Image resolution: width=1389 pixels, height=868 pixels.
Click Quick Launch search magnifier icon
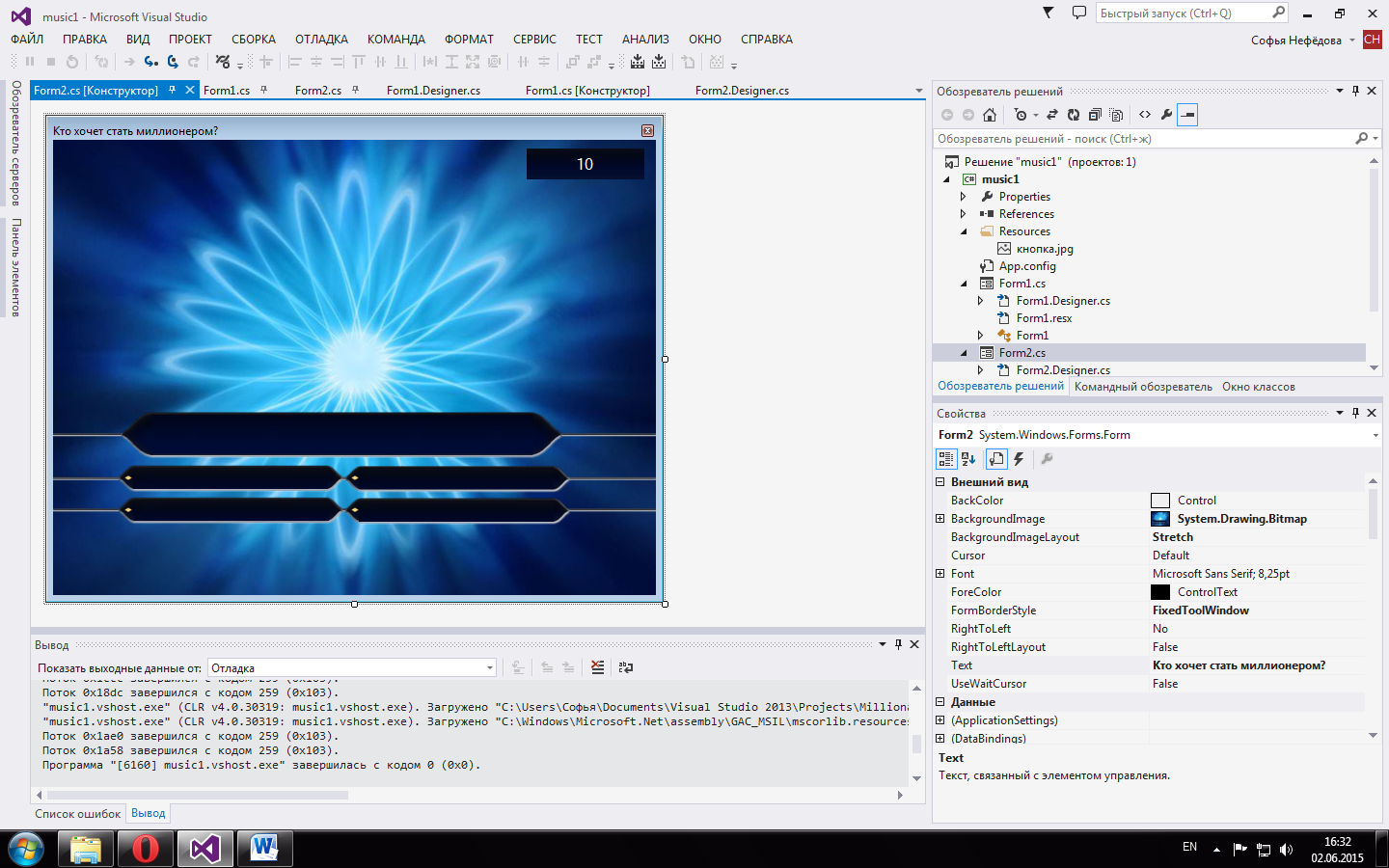click(x=1278, y=13)
